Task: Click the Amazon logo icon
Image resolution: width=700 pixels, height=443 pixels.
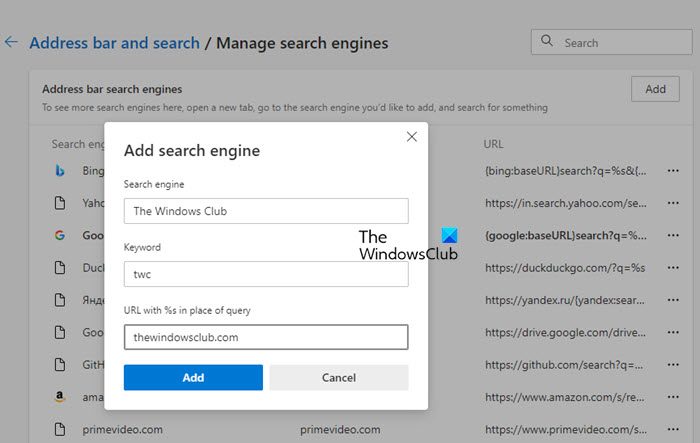Action: tap(60, 397)
